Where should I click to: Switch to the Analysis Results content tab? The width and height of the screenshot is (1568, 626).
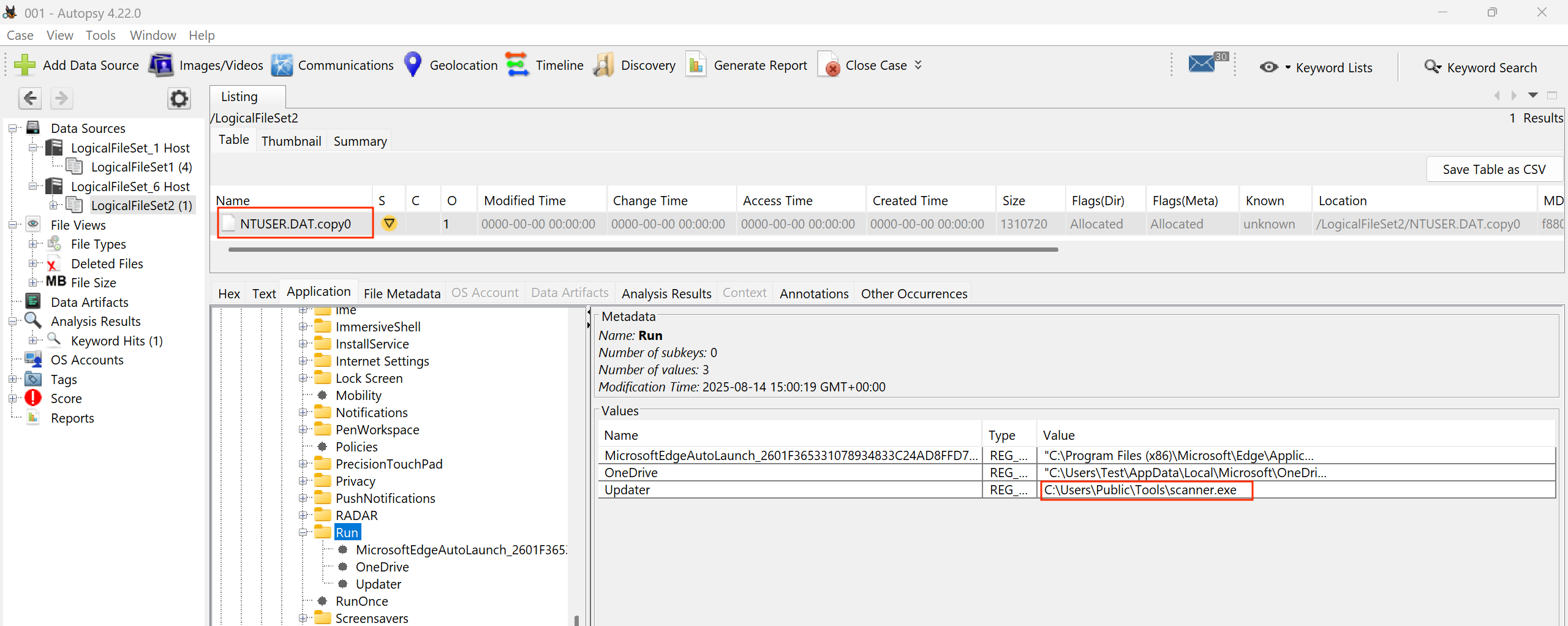click(x=666, y=293)
